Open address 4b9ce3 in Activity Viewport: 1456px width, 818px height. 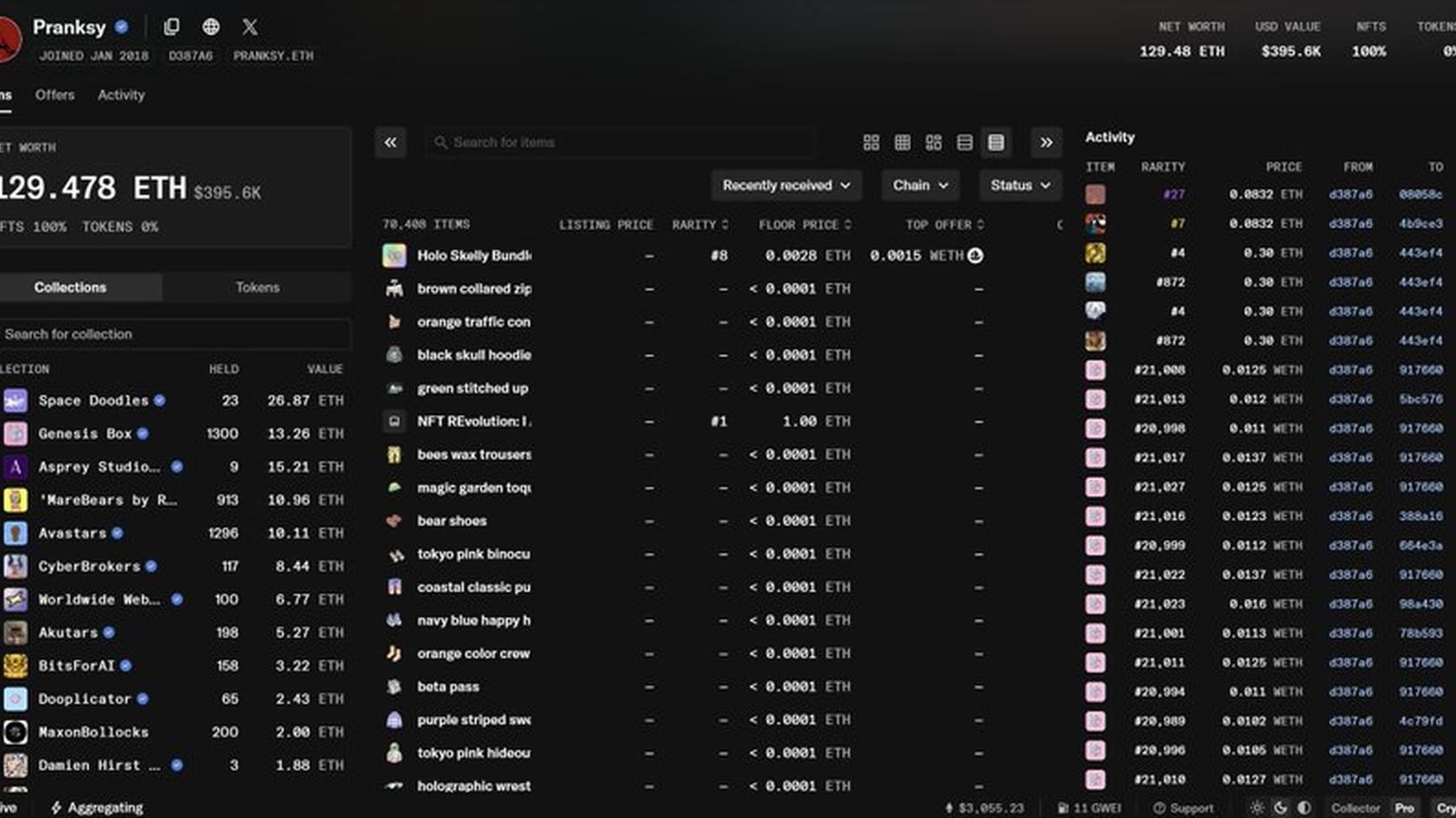[1420, 224]
